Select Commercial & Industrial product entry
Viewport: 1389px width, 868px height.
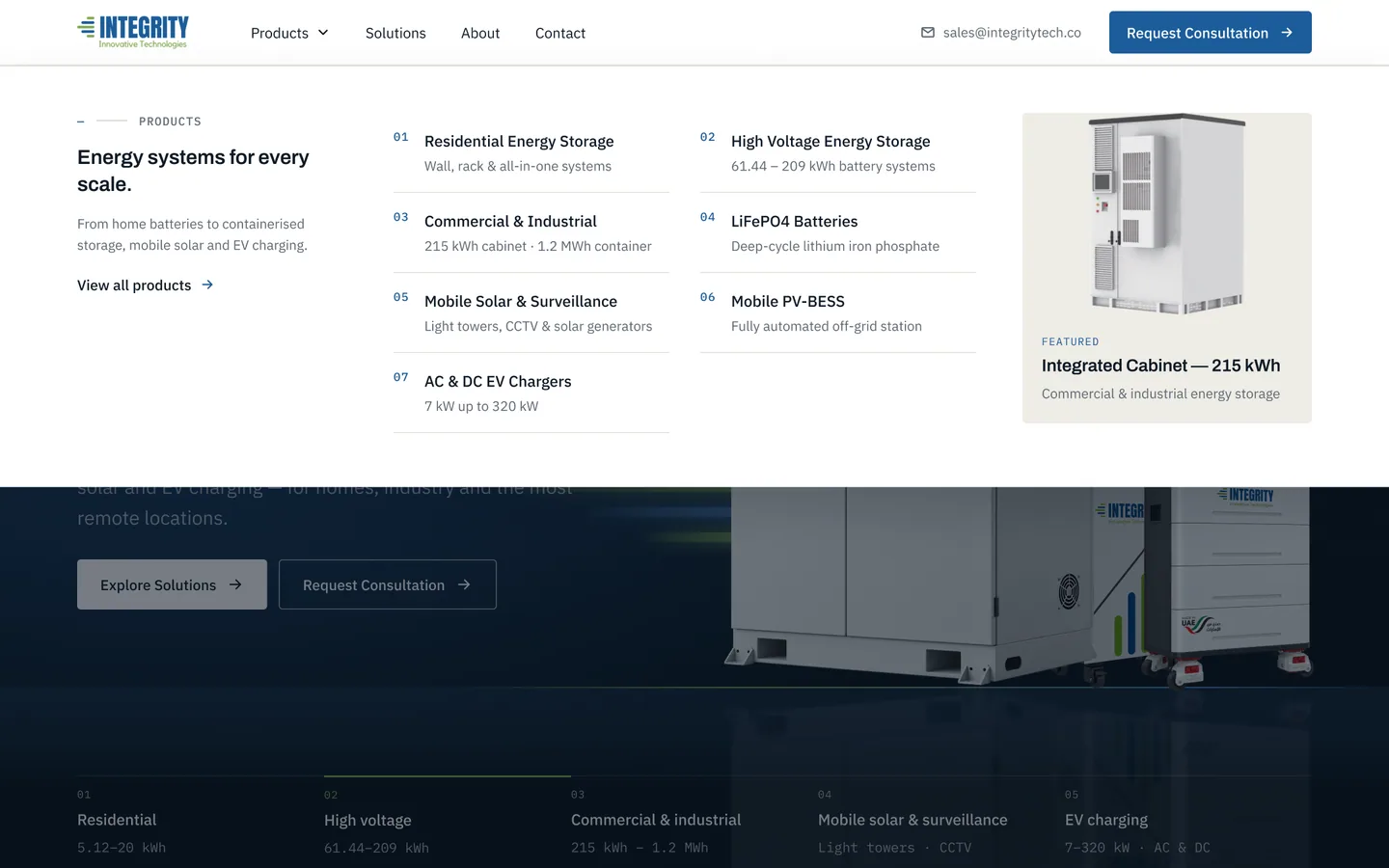point(531,232)
